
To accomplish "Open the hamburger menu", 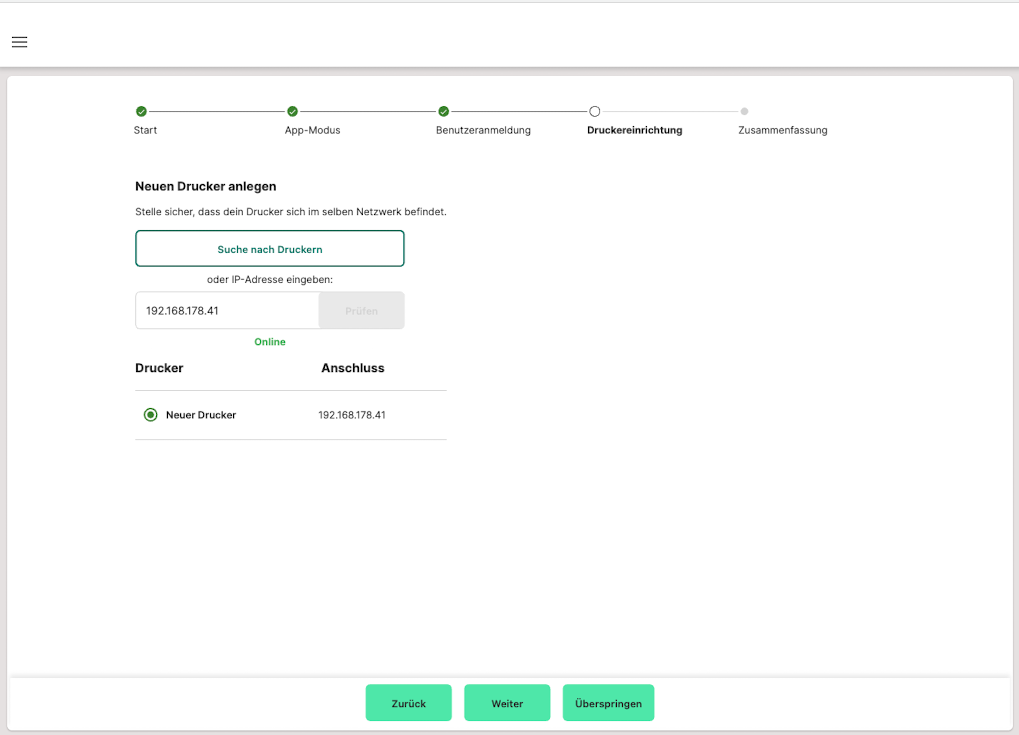I will pyautogui.click(x=19, y=42).
